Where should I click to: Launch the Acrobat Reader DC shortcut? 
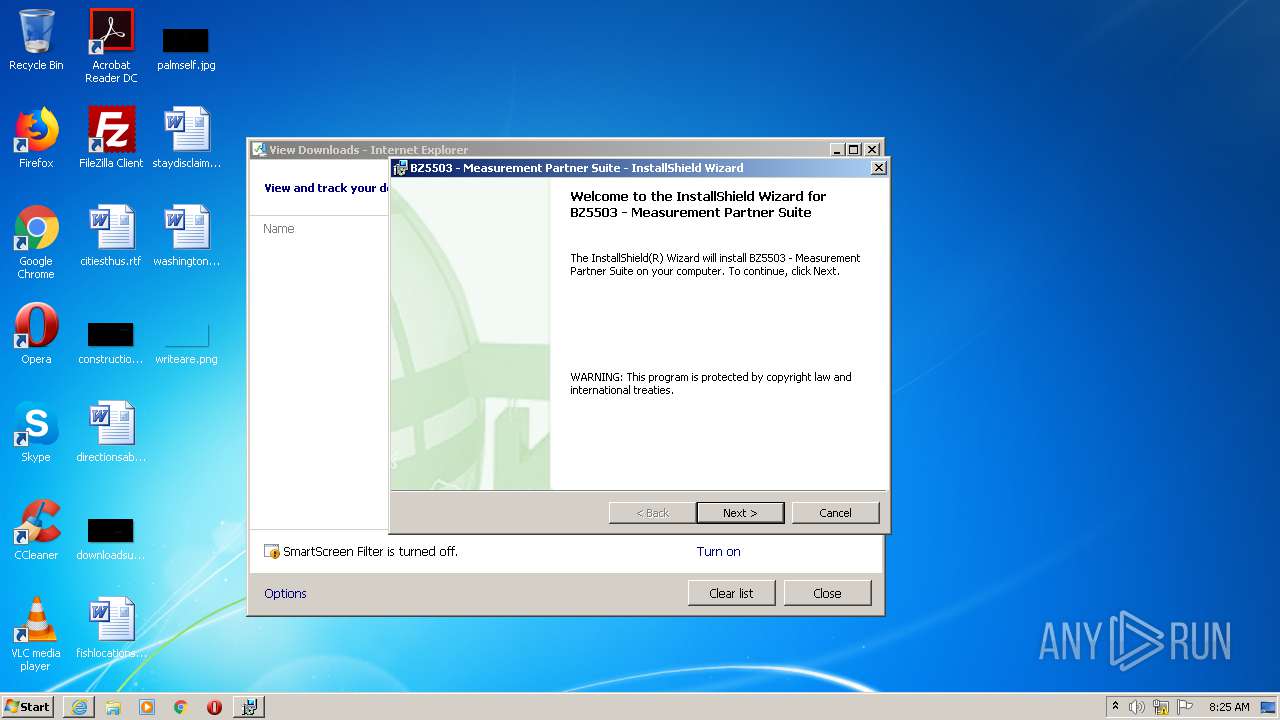[111, 46]
